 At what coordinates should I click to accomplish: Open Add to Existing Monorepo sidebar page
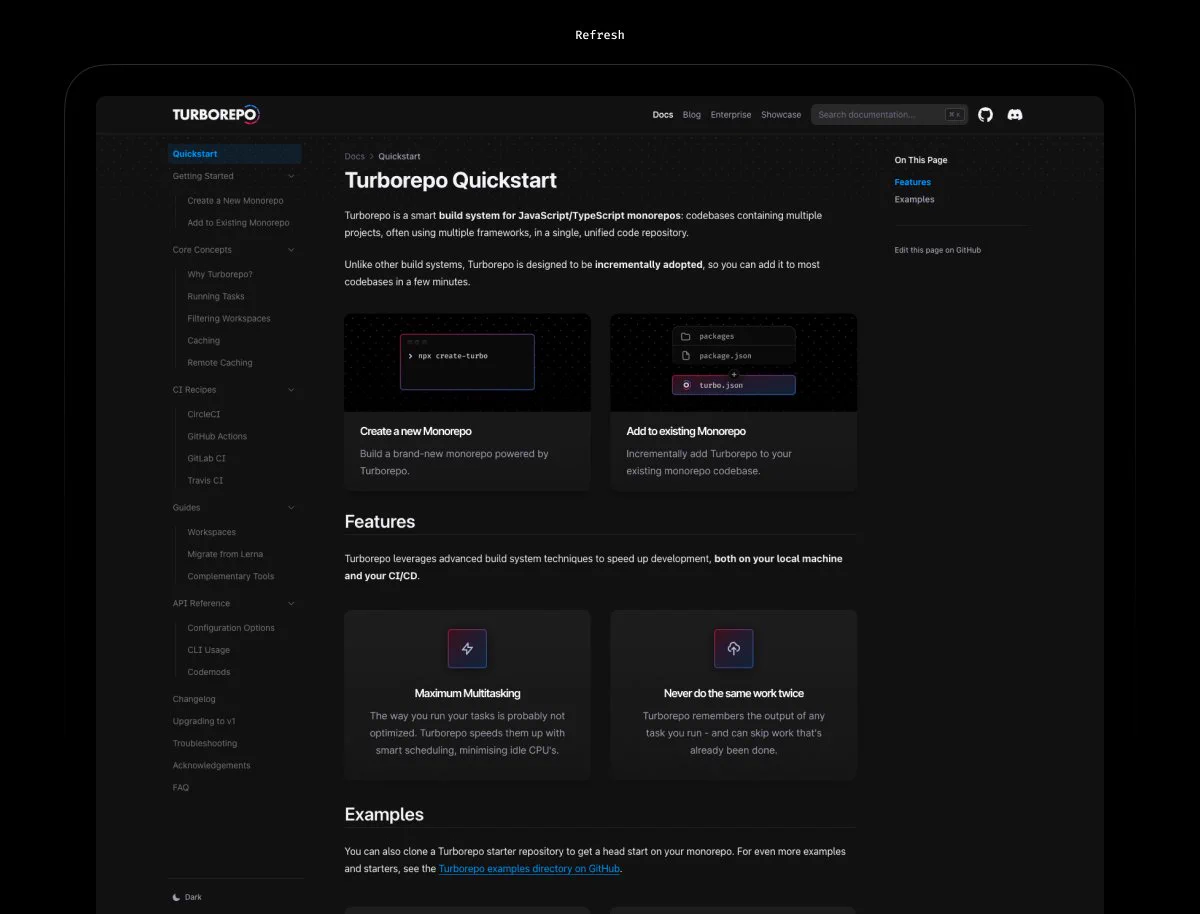pos(238,223)
